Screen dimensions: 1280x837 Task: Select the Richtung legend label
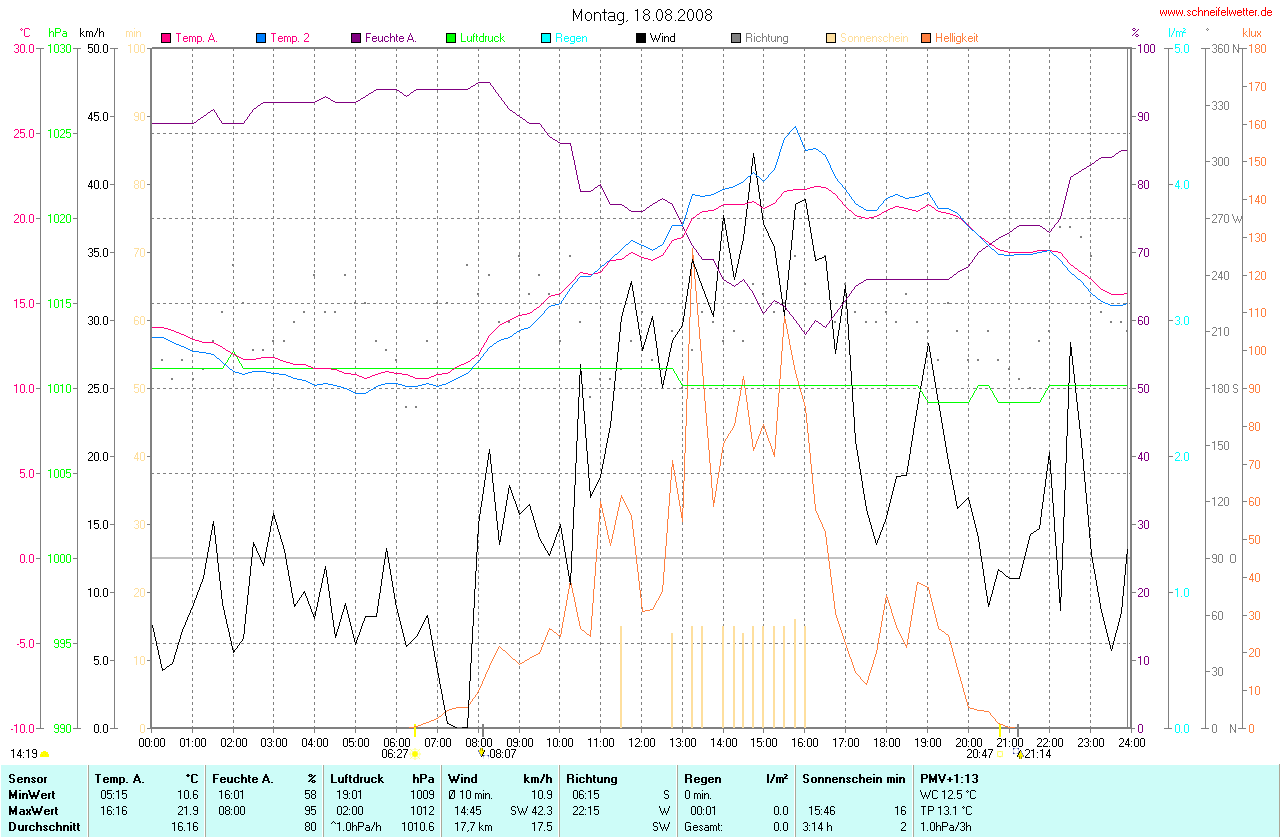[766, 38]
